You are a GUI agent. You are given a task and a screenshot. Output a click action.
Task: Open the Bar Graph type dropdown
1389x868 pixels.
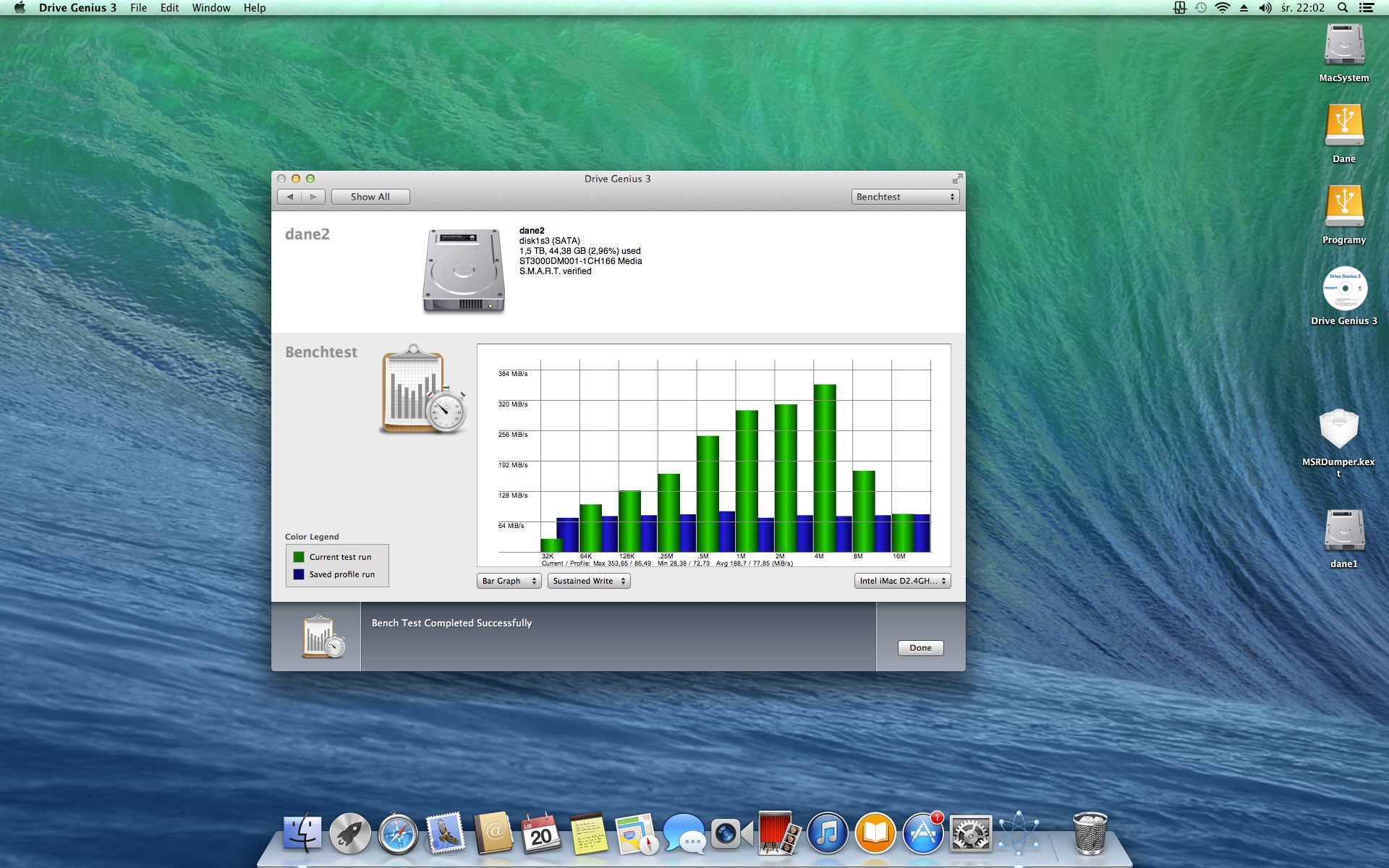[509, 581]
